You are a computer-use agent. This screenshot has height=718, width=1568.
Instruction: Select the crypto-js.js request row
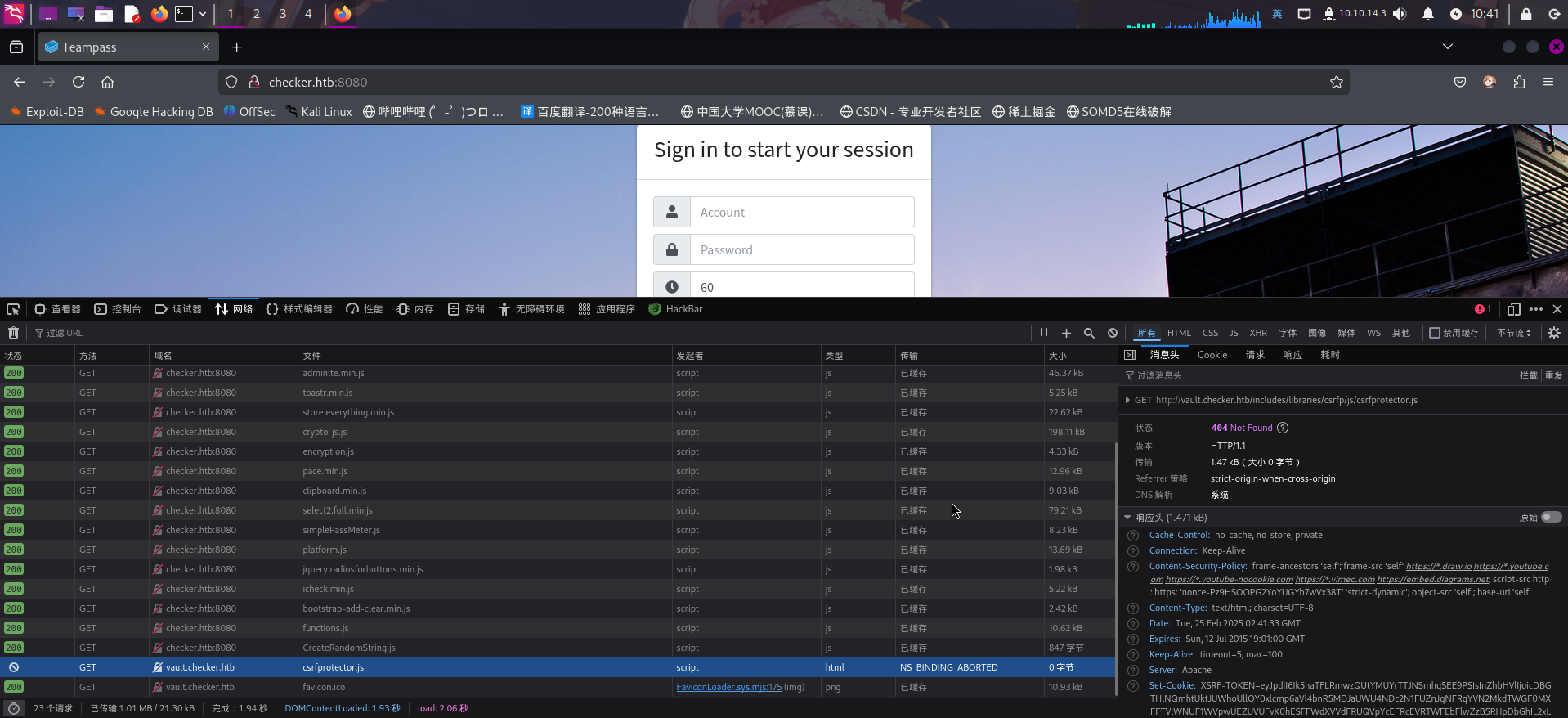[558, 432]
